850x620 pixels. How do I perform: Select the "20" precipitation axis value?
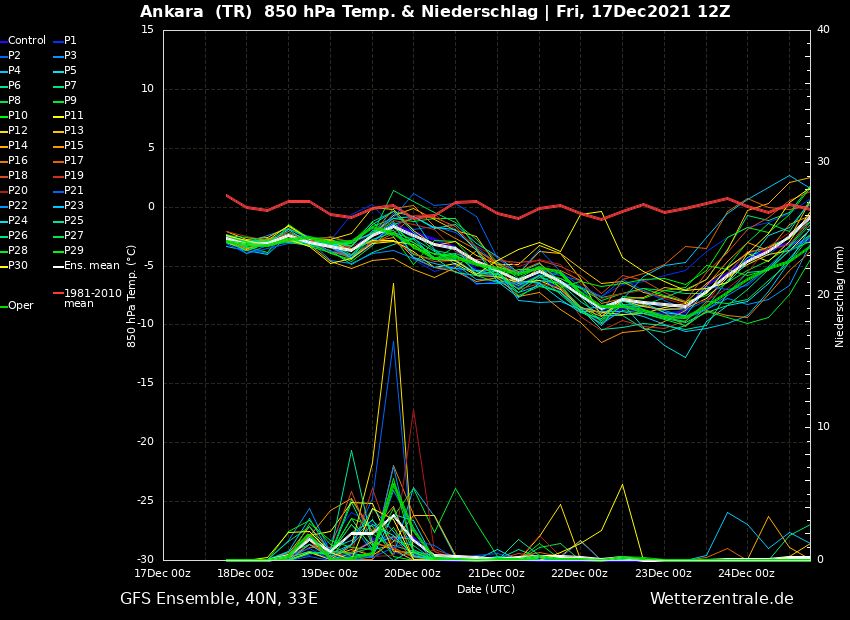click(x=823, y=294)
